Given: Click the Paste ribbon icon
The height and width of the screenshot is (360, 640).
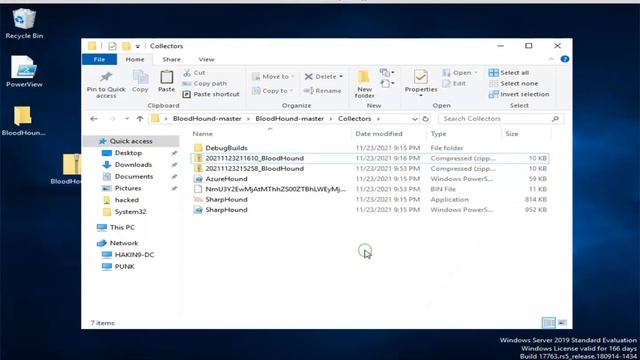Looking at the screenshot, I should click(x=167, y=81).
